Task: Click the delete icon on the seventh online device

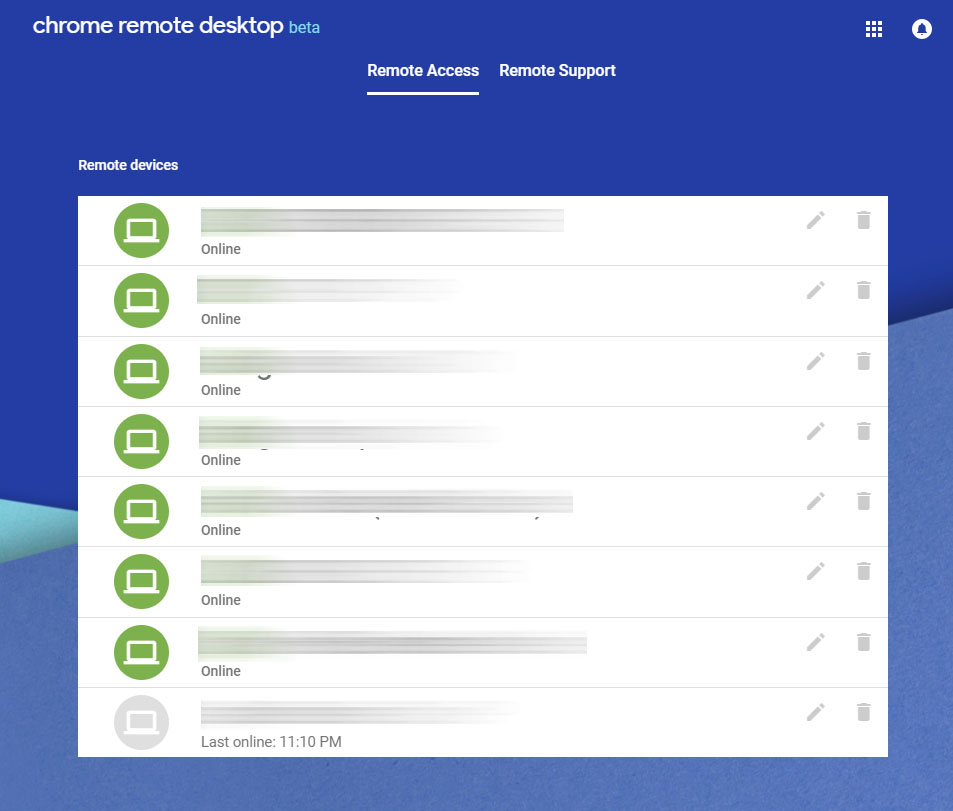Action: (863, 641)
